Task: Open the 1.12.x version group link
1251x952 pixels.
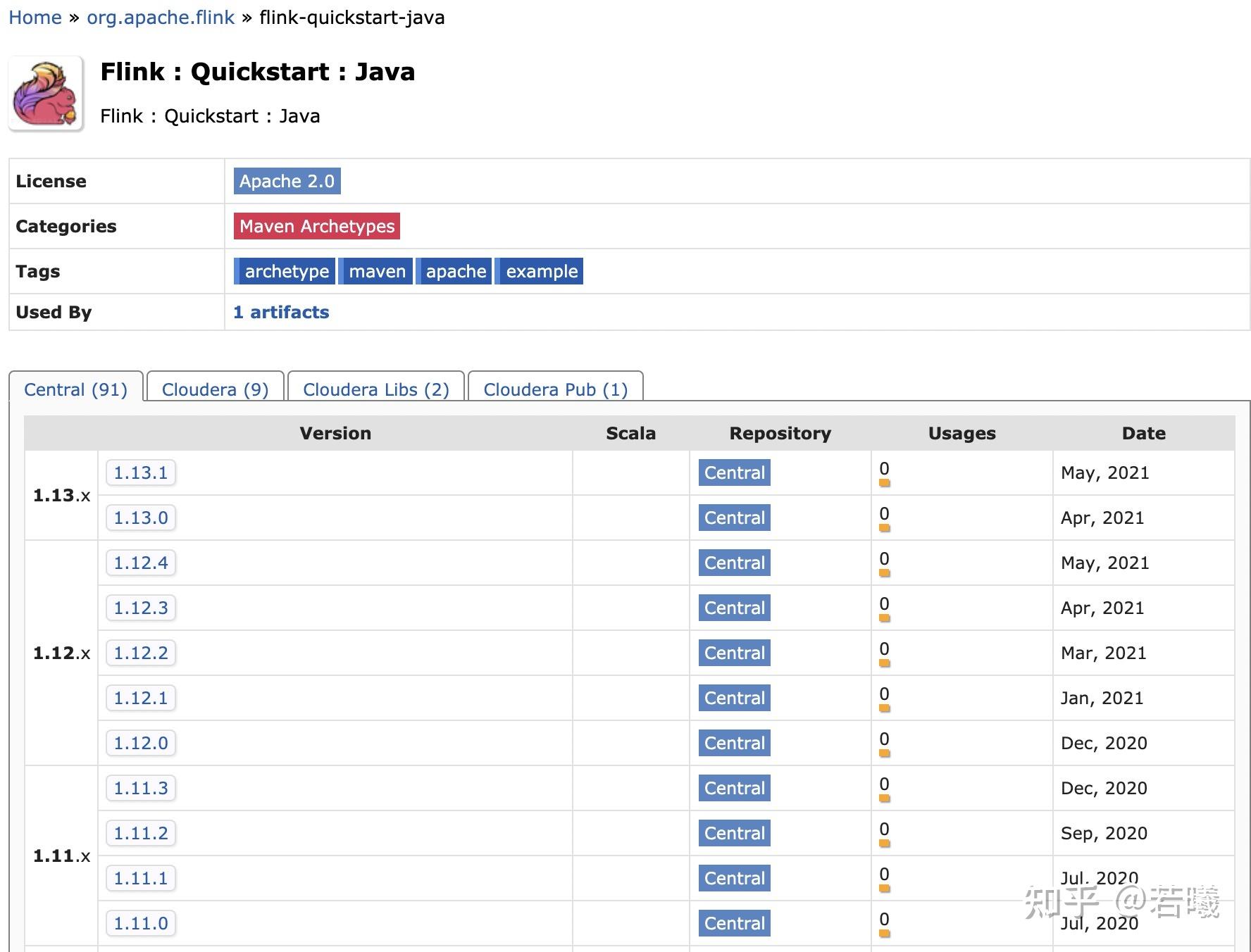Action: (x=61, y=653)
